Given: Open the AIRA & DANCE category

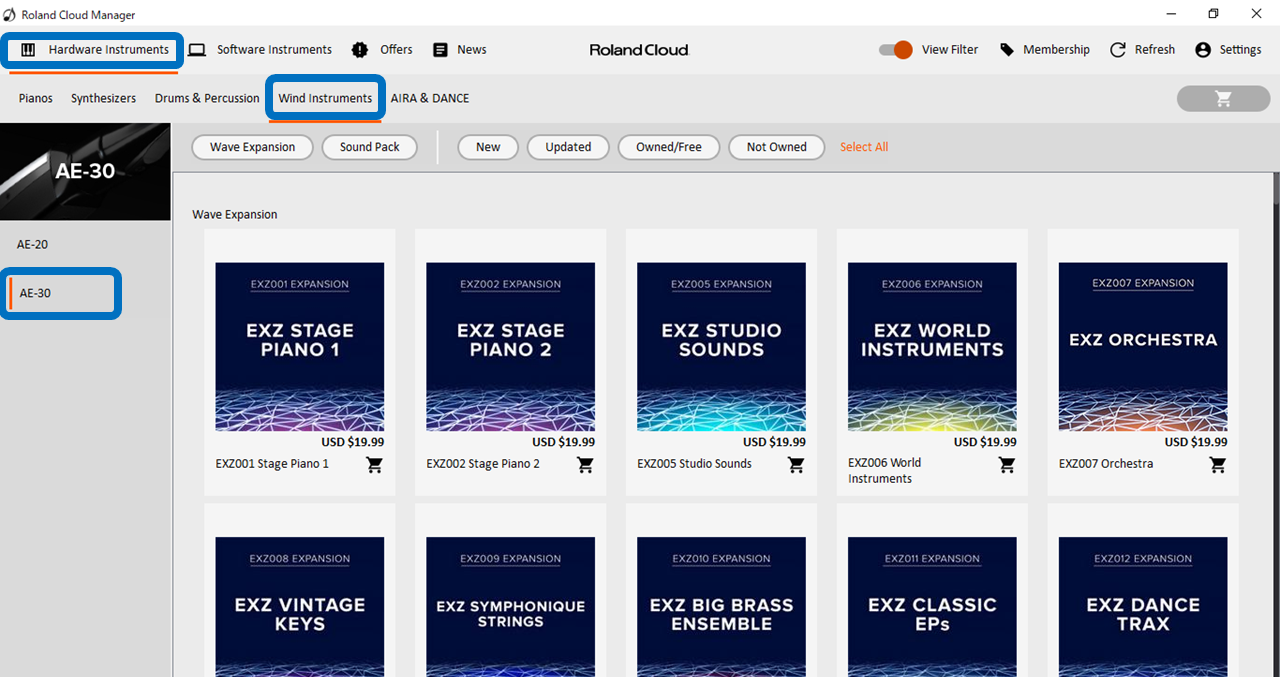Looking at the screenshot, I should (x=430, y=98).
